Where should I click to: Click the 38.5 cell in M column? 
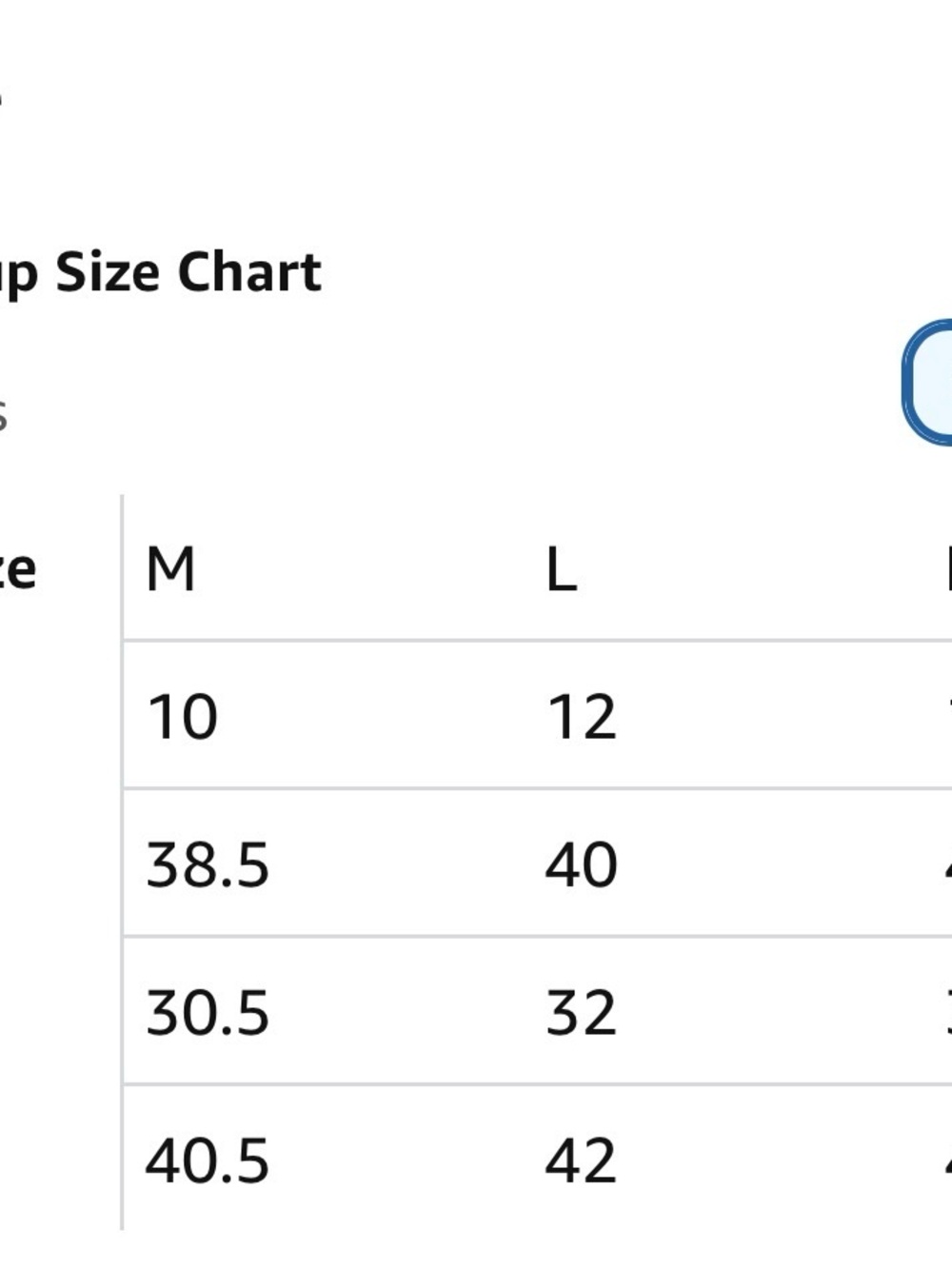(x=208, y=865)
